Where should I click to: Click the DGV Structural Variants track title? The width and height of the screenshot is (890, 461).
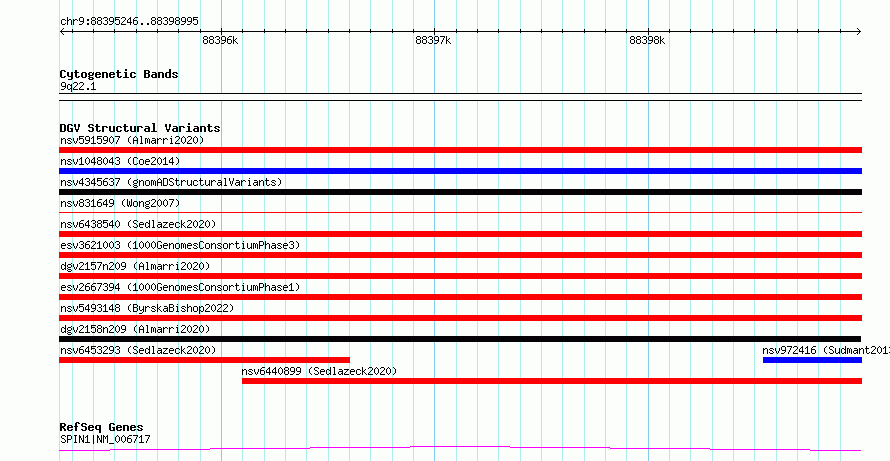click(140, 128)
